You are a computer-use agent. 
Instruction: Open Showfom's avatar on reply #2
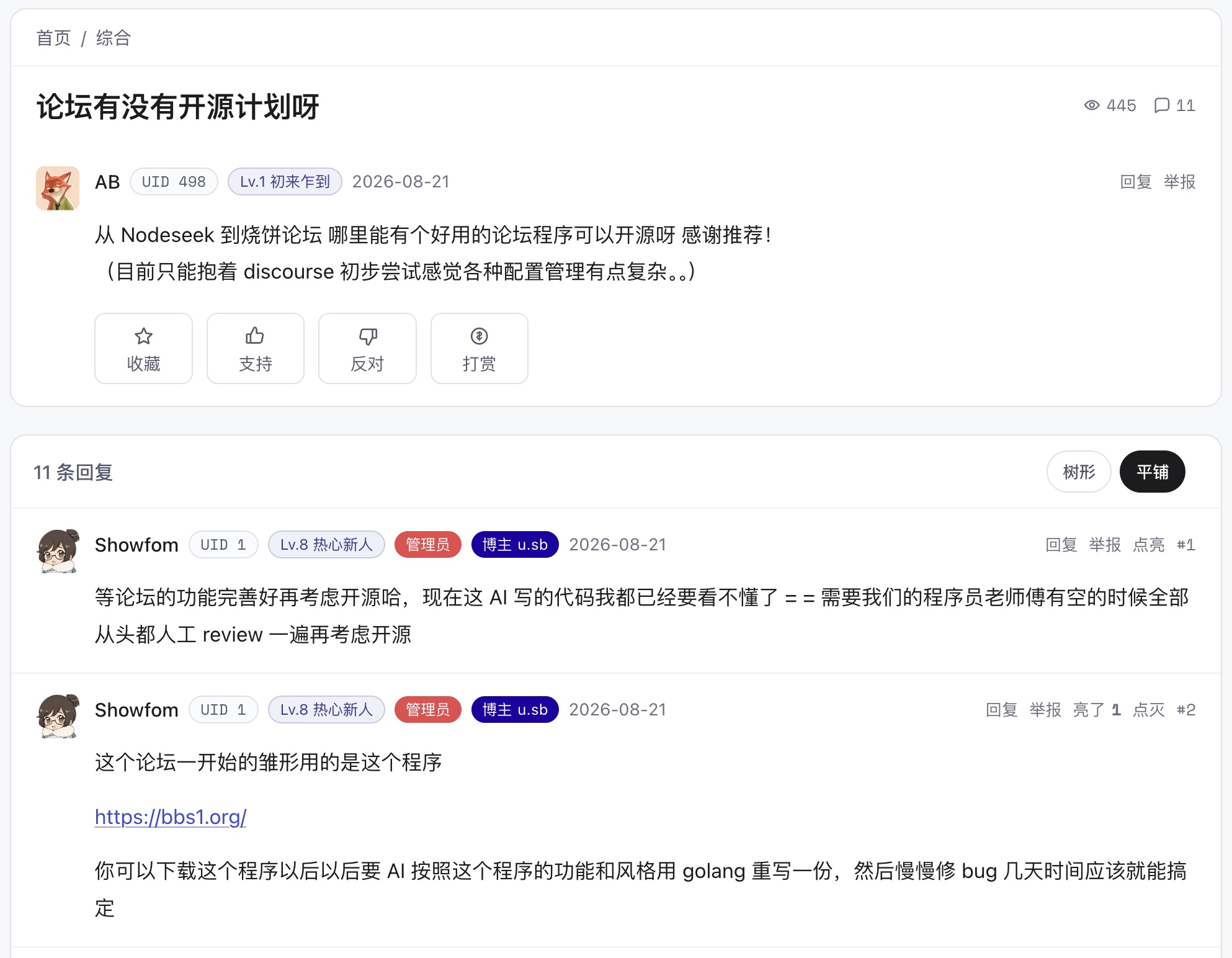(x=58, y=716)
